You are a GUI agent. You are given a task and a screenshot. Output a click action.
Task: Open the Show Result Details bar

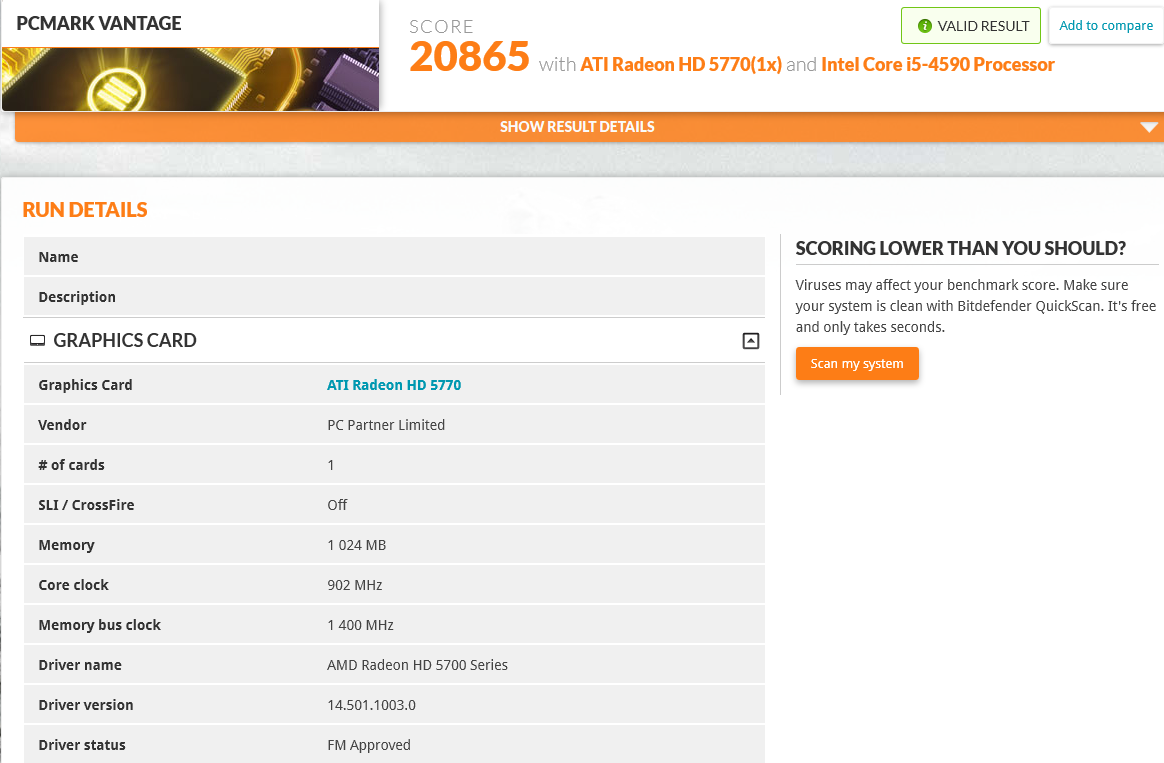(589, 127)
